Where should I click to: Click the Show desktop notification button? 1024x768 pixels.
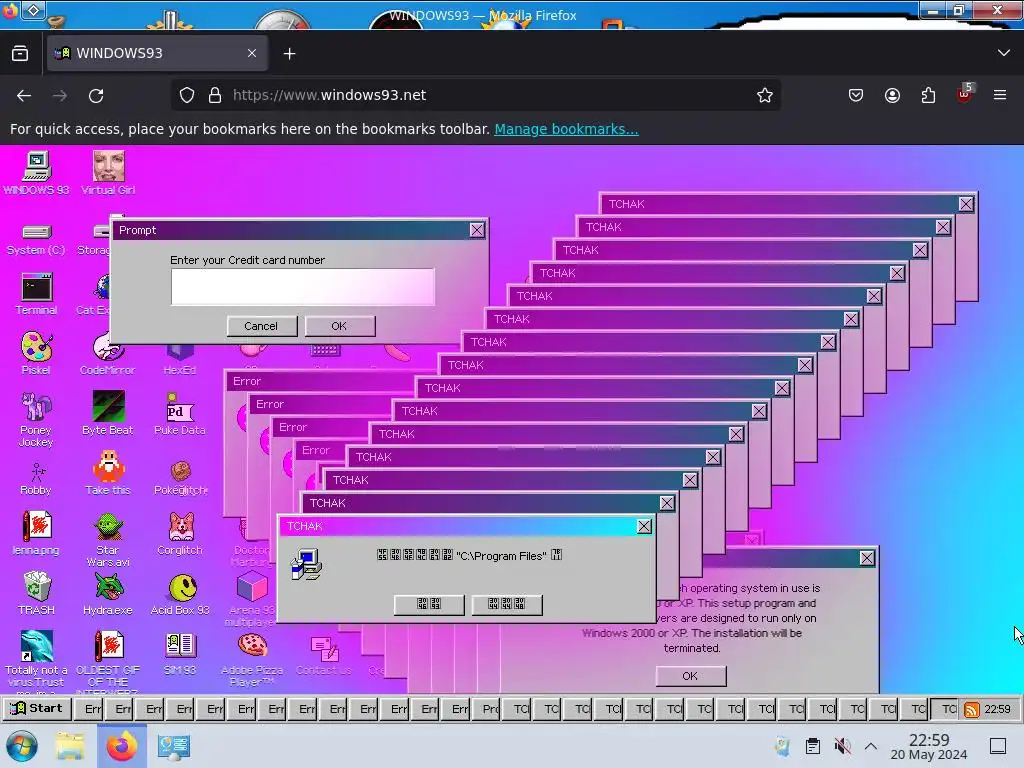coord(998,746)
